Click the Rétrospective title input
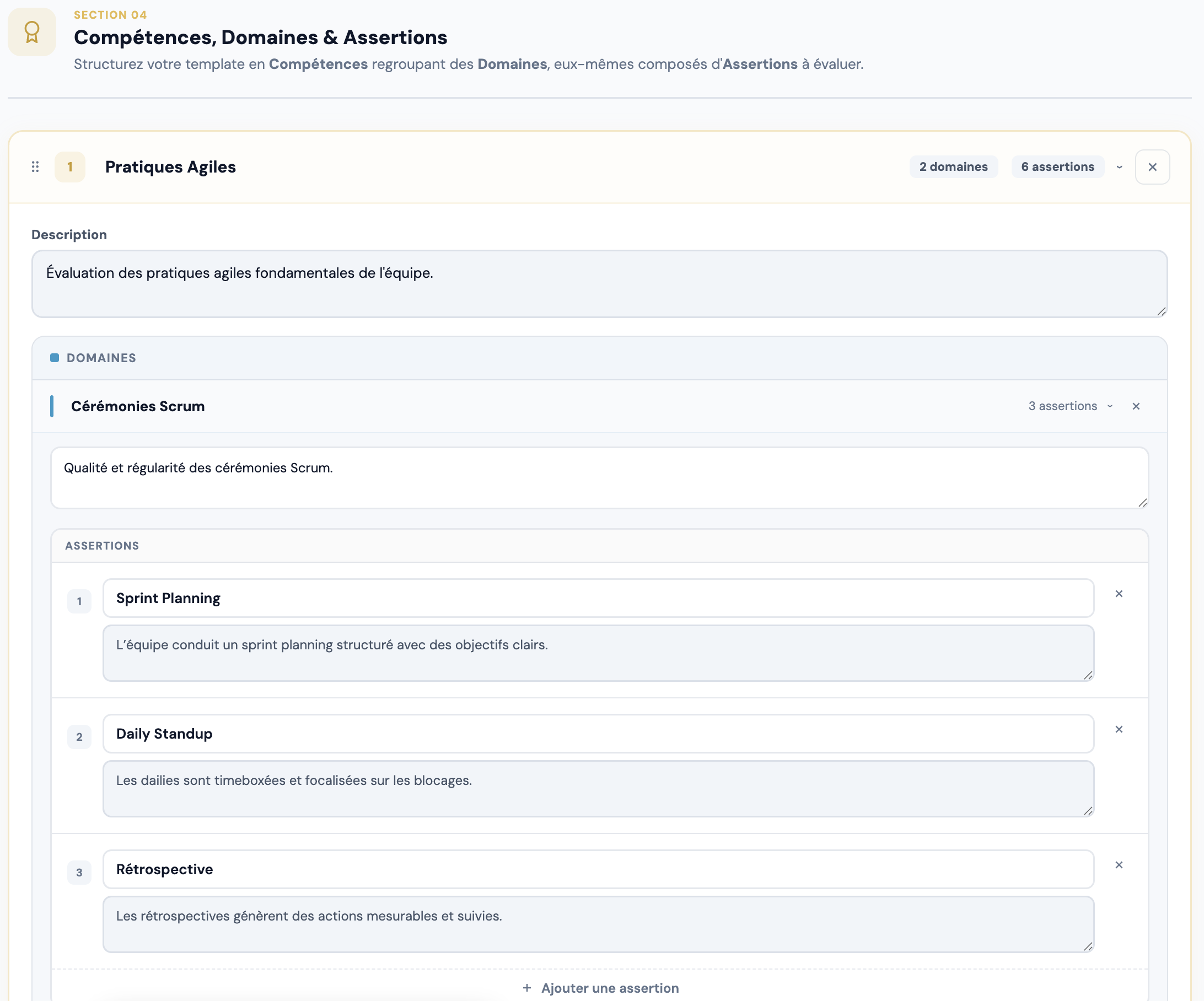Image resolution: width=1204 pixels, height=1001 pixels. [x=598, y=869]
